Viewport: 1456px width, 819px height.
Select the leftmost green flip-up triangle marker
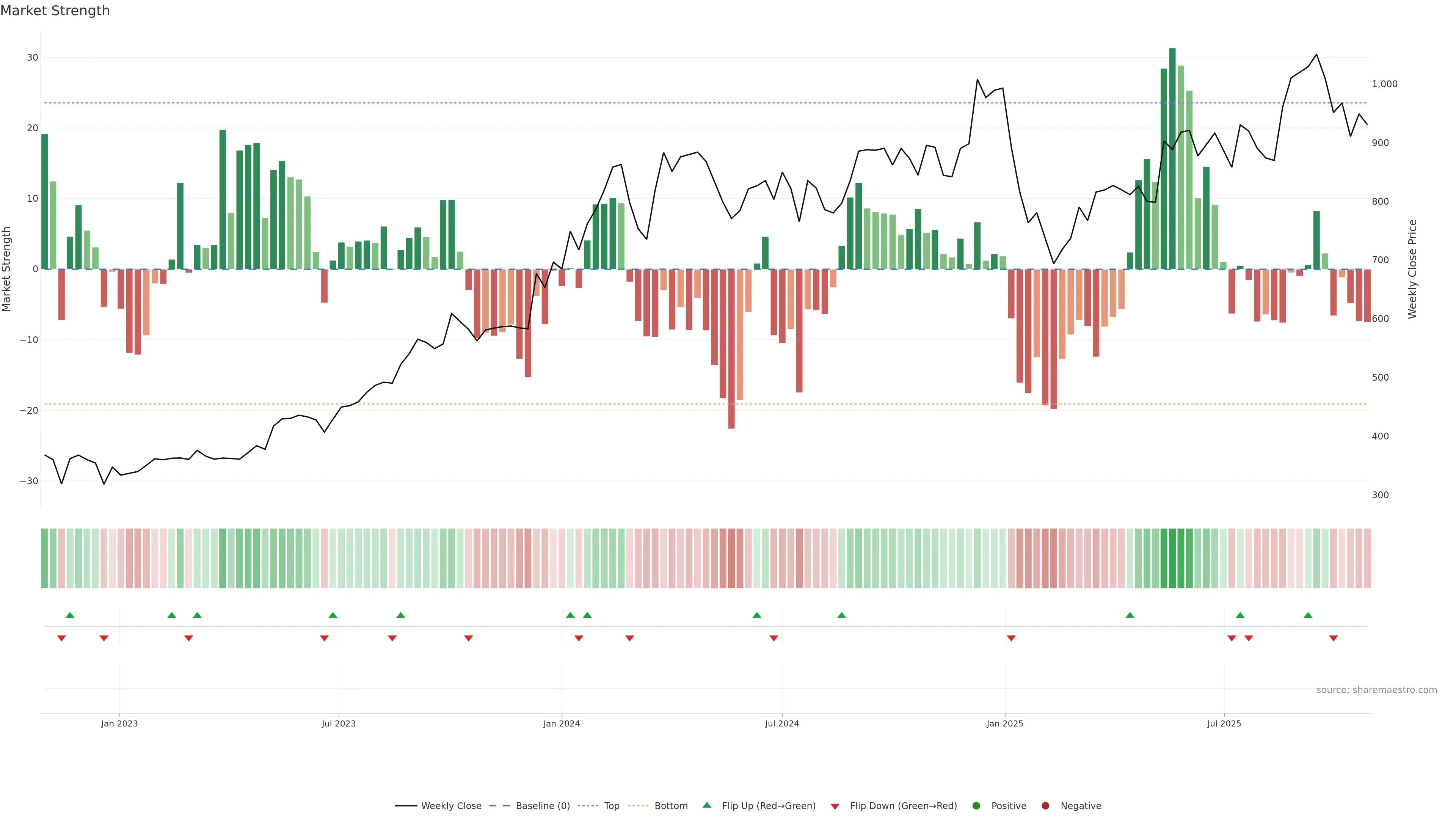click(x=70, y=615)
